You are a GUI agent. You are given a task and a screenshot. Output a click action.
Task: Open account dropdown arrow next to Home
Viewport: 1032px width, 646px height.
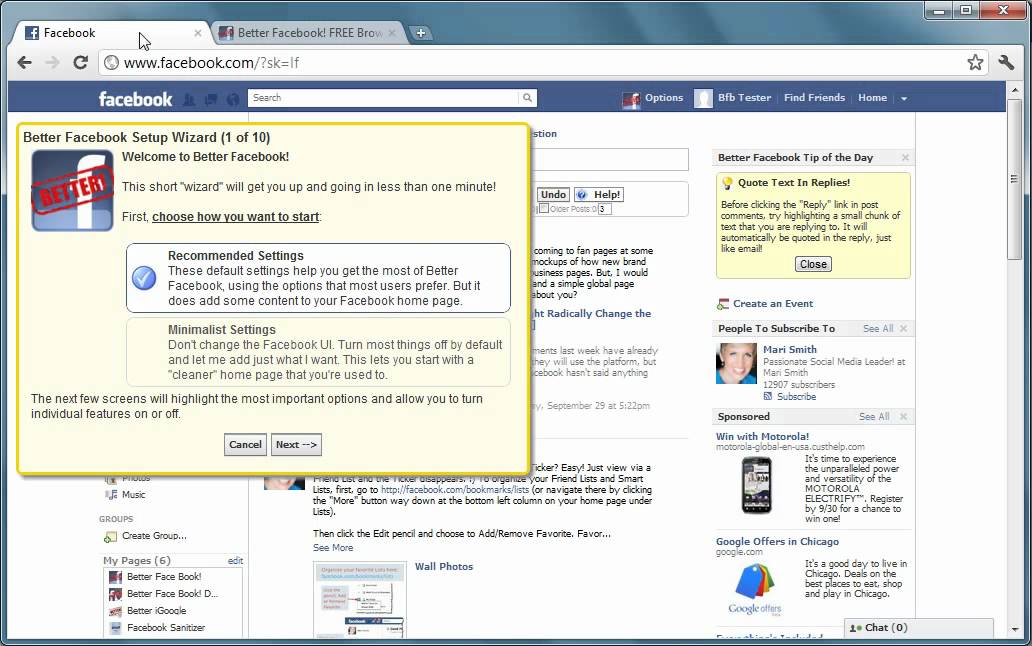click(x=904, y=99)
